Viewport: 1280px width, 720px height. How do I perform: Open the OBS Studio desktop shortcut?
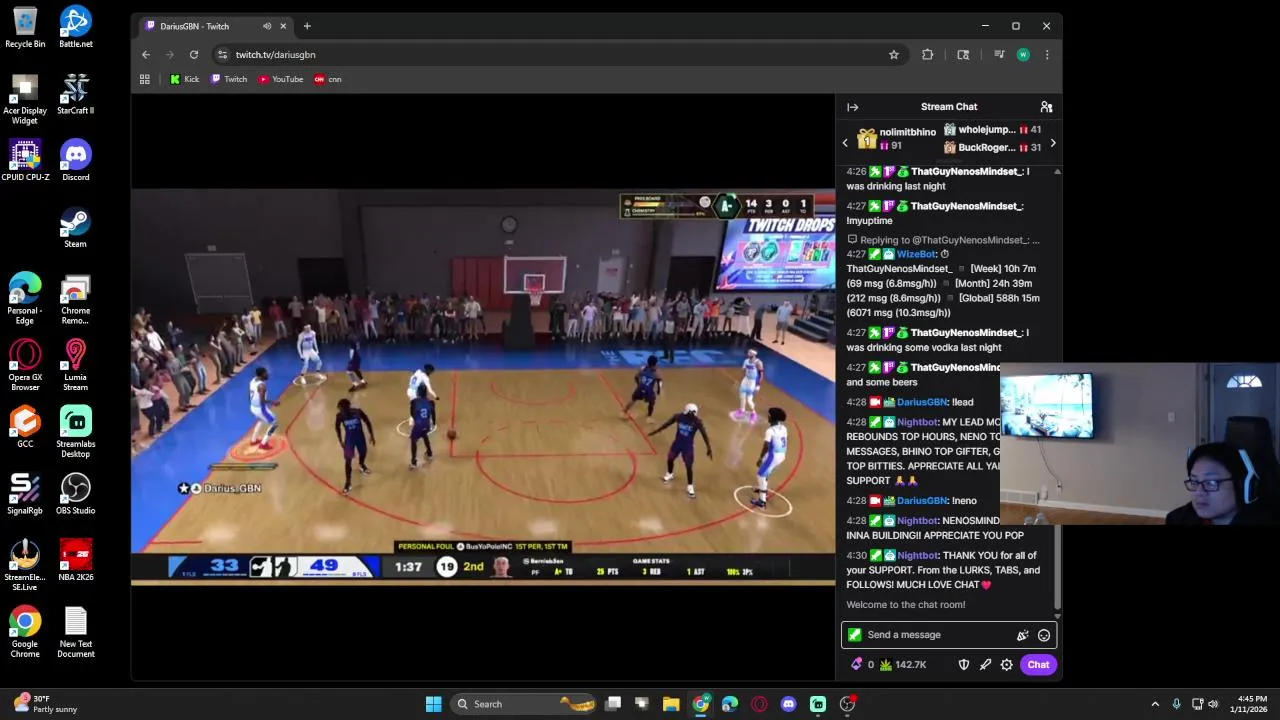coord(76,494)
